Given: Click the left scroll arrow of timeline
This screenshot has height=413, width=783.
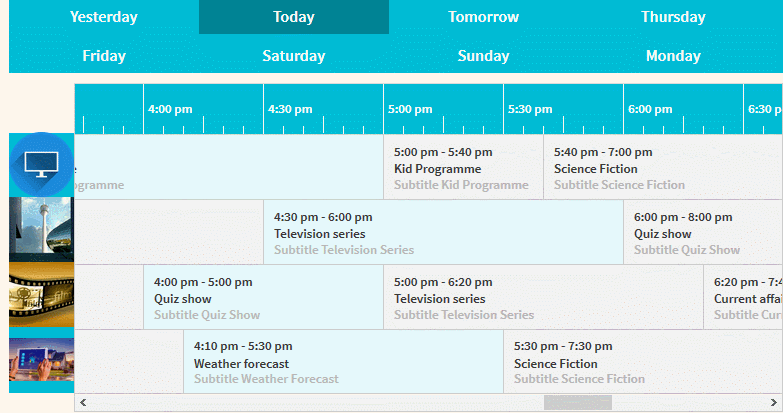Looking at the screenshot, I should 83,403.
